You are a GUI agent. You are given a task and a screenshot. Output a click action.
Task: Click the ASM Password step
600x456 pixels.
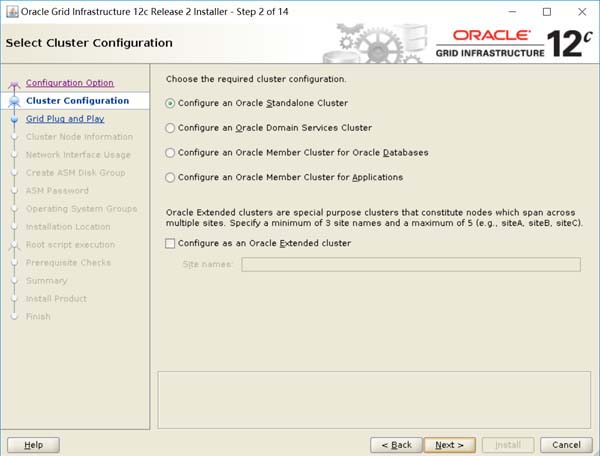point(57,191)
